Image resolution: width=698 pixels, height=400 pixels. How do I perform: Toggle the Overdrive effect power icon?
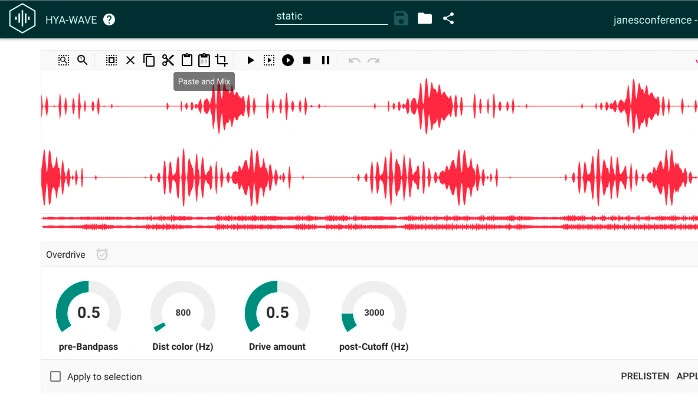[102, 255]
